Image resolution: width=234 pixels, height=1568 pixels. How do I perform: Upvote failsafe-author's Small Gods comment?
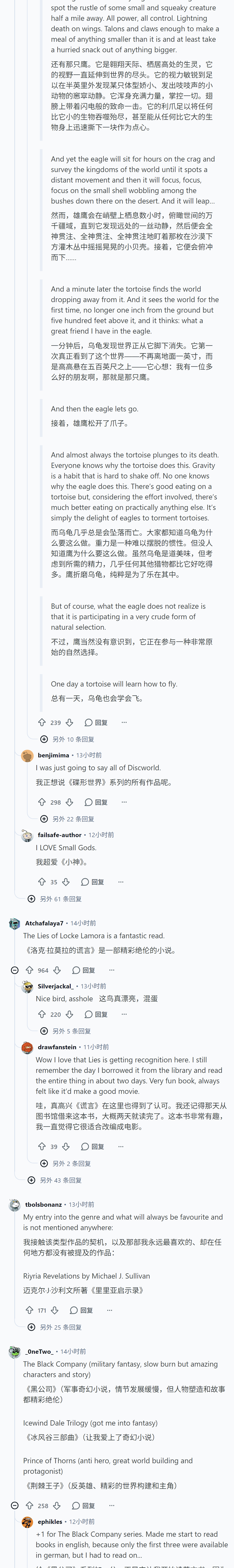click(x=42, y=881)
